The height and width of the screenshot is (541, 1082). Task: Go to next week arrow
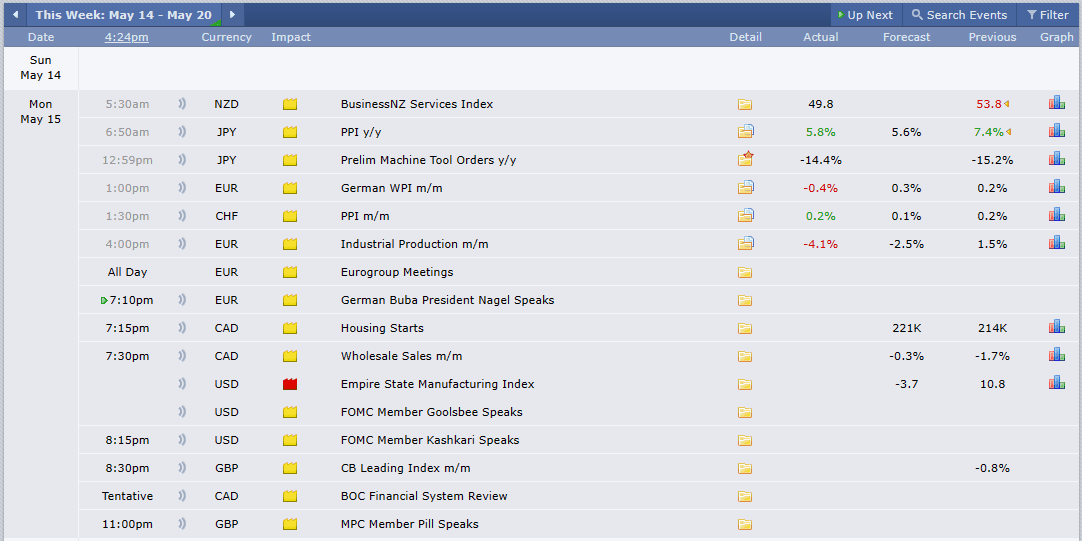pyautogui.click(x=233, y=14)
